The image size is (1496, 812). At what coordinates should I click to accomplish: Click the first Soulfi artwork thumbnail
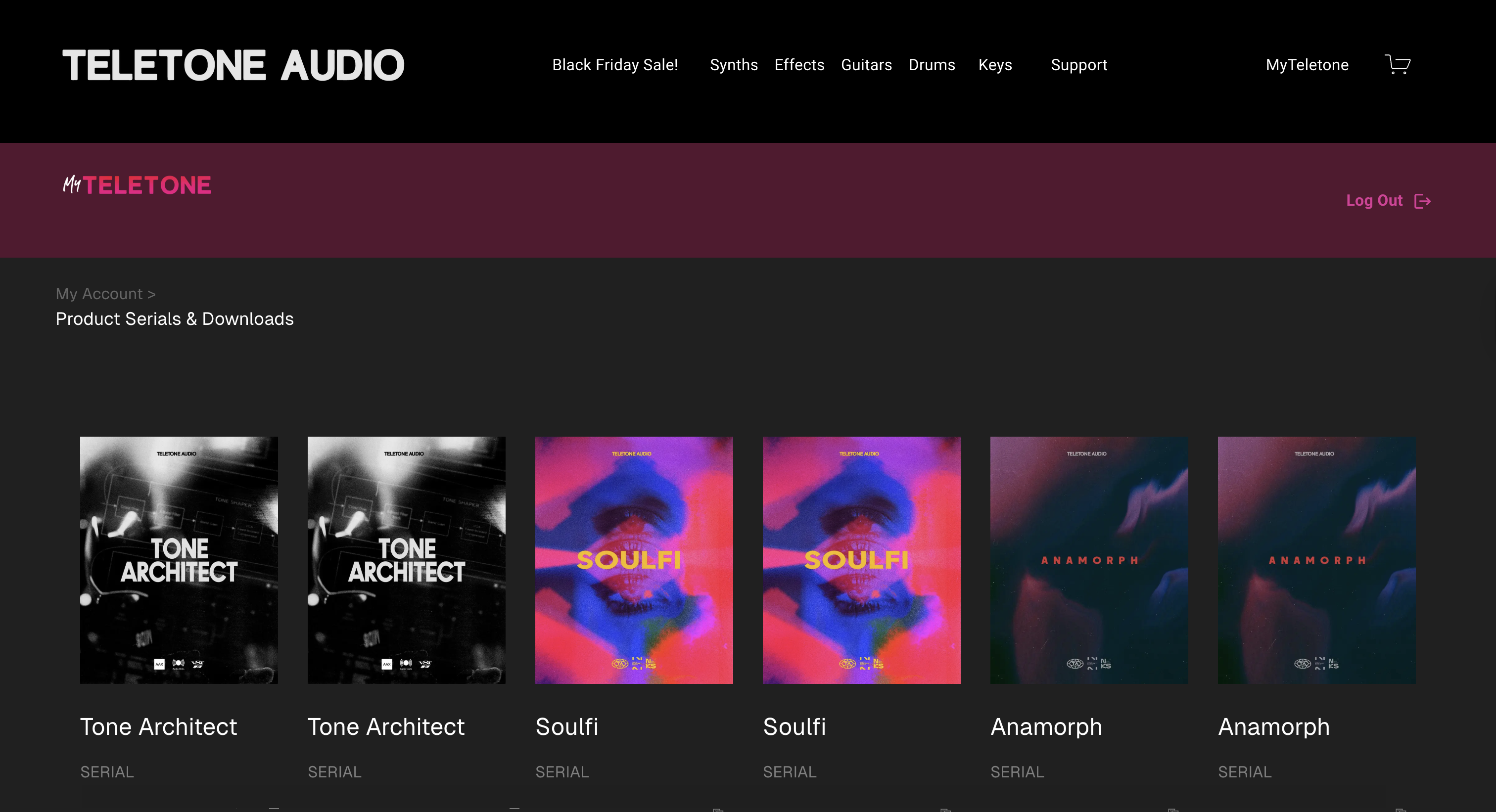pos(634,559)
